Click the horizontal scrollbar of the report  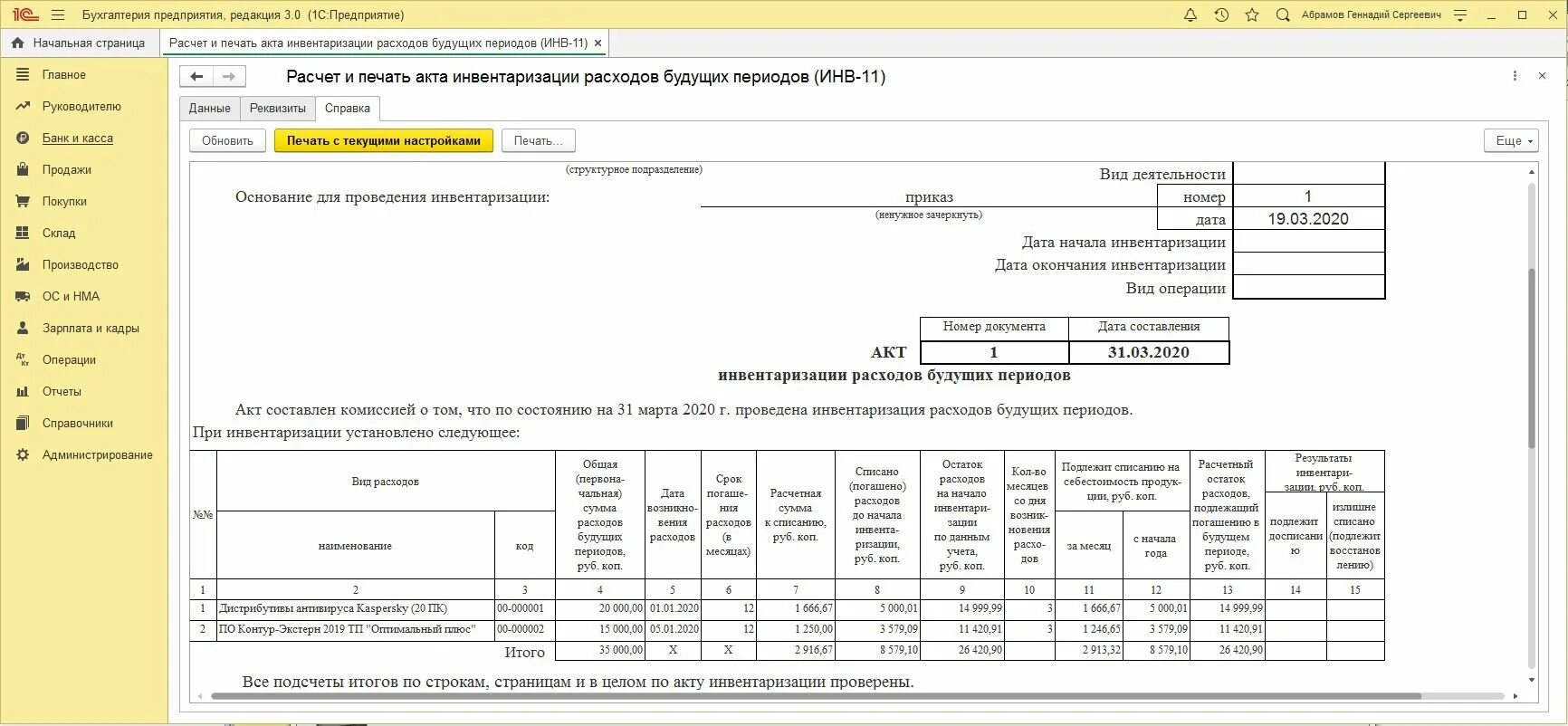click(815, 696)
